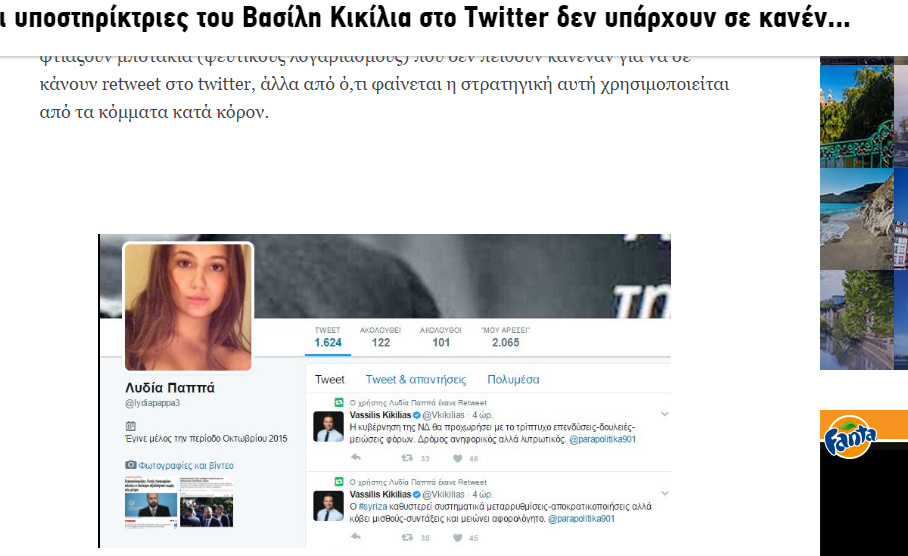Open @parapolitika901 mention in first tweet
The image size is (908, 556).
[602, 440]
